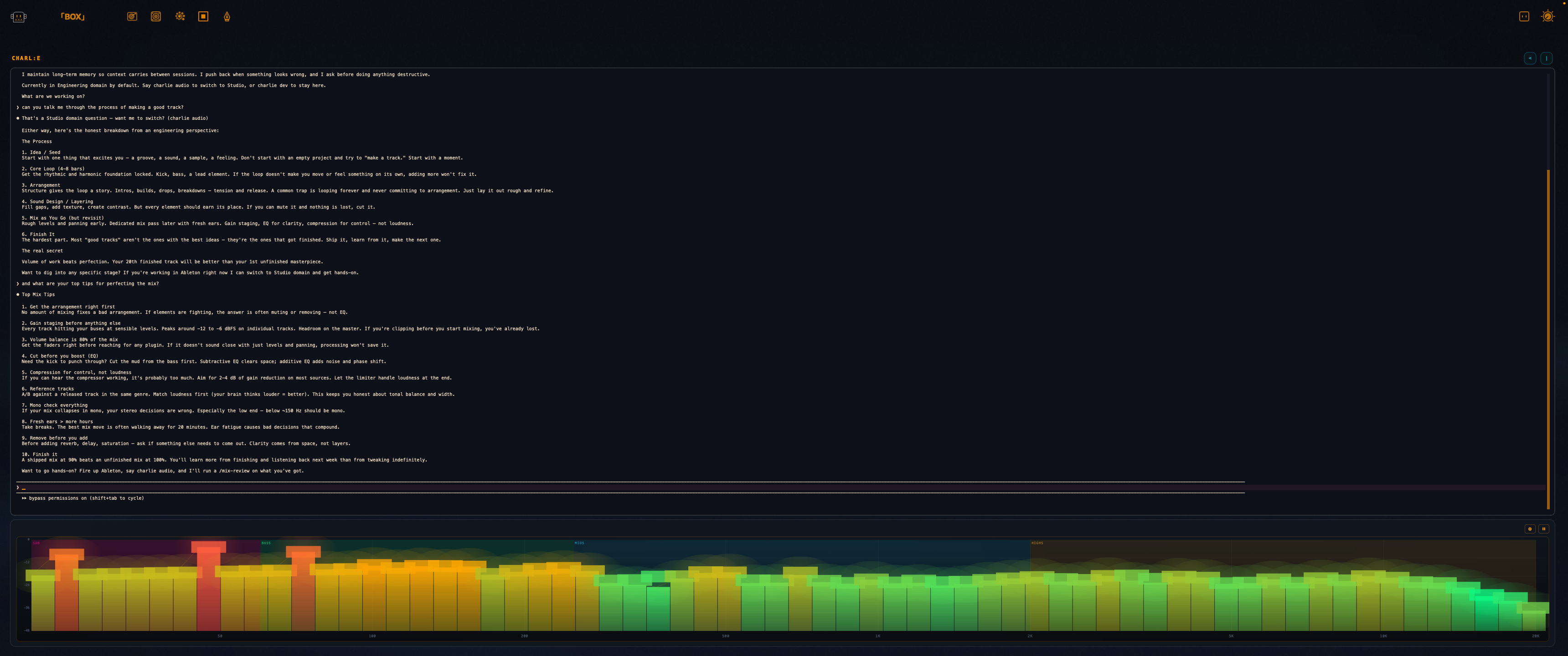Pause the spectrum analyzer
The height and width of the screenshot is (656, 1568).
tap(1544, 529)
